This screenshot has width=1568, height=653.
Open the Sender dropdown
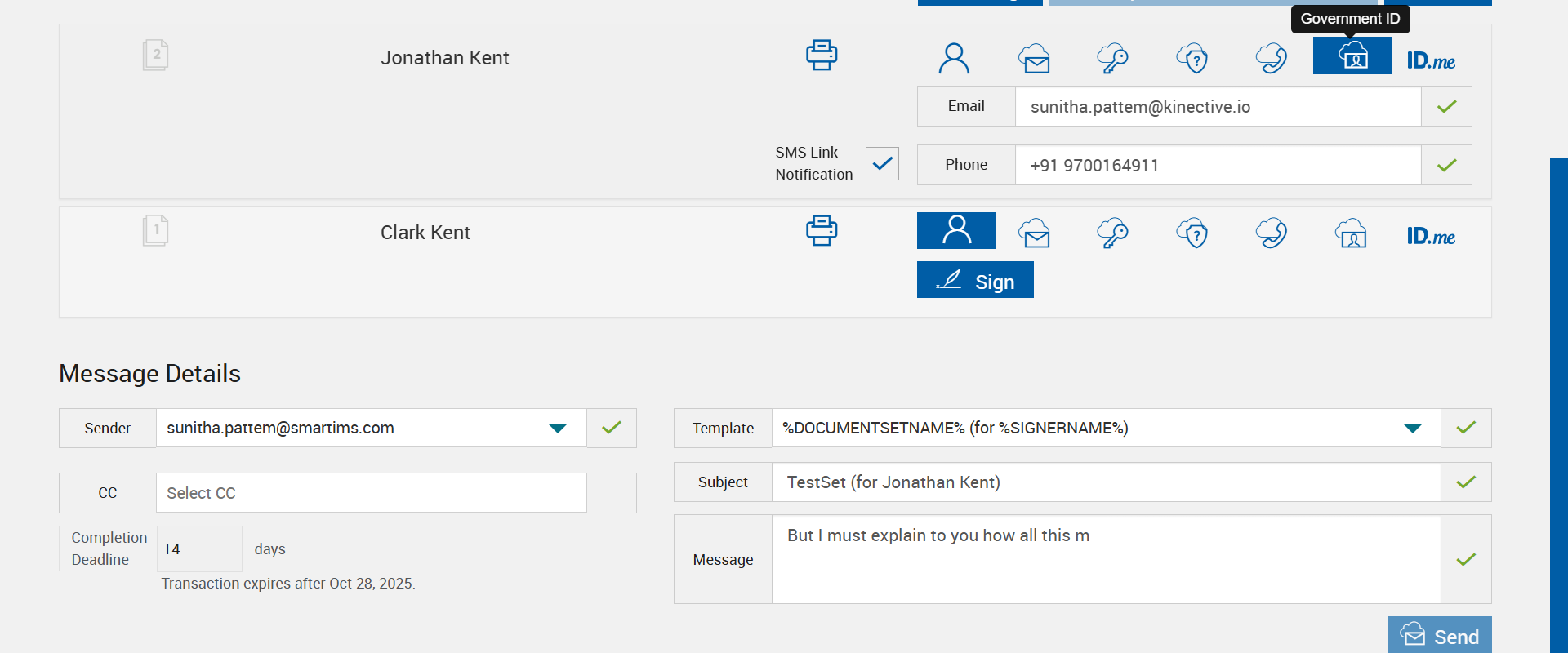coord(558,428)
